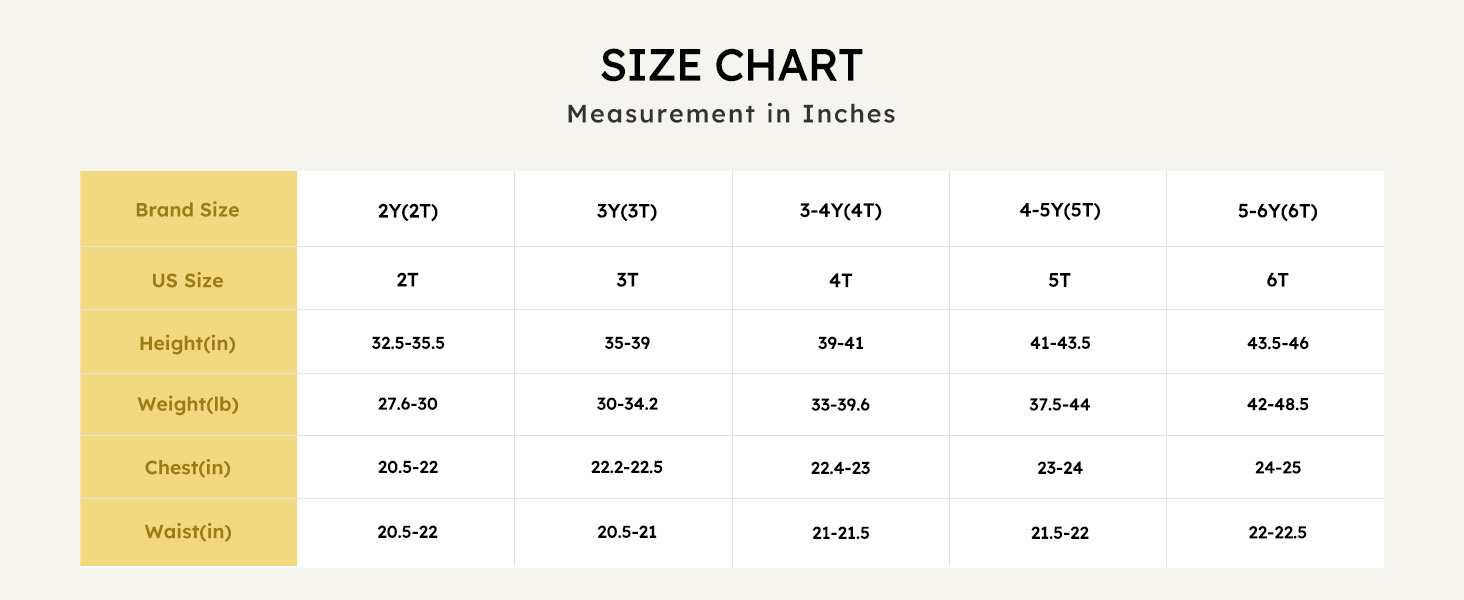Select the 3-4Y(4T) brand size cell
This screenshot has height=600, width=1464.
pyautogui.click(x=840, y=211)
